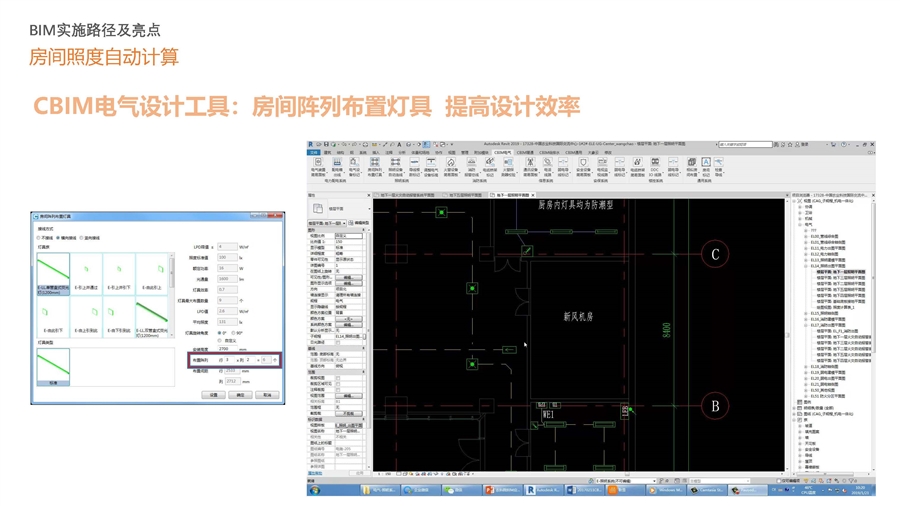Click the Windows Start button
The width and height of the screenshot is (900, 506).
[x=314, y=491]
